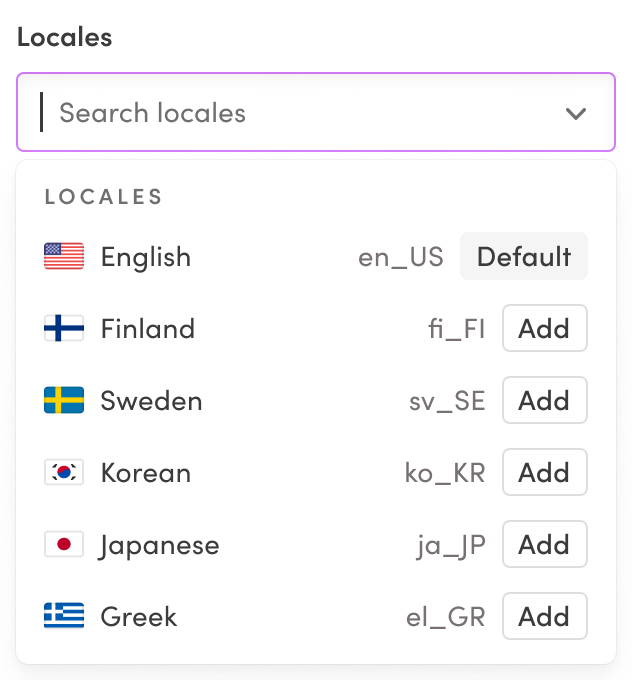Click the Greek flag icon
This screenshot has width=632, height=680.
tap(64, 617)
